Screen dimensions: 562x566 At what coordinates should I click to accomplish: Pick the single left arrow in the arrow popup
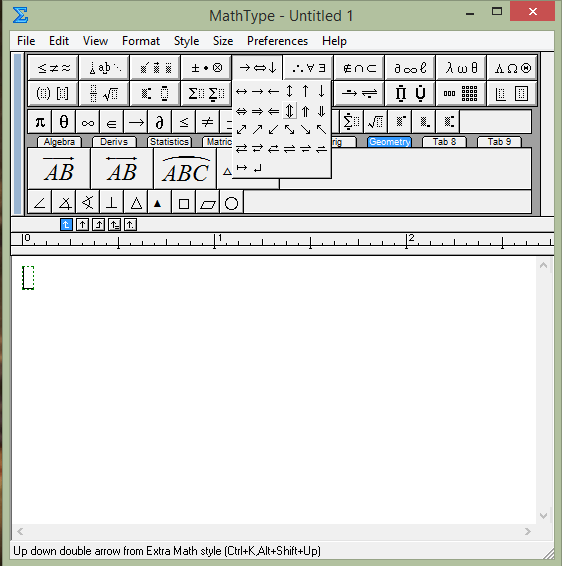[274, 92]
